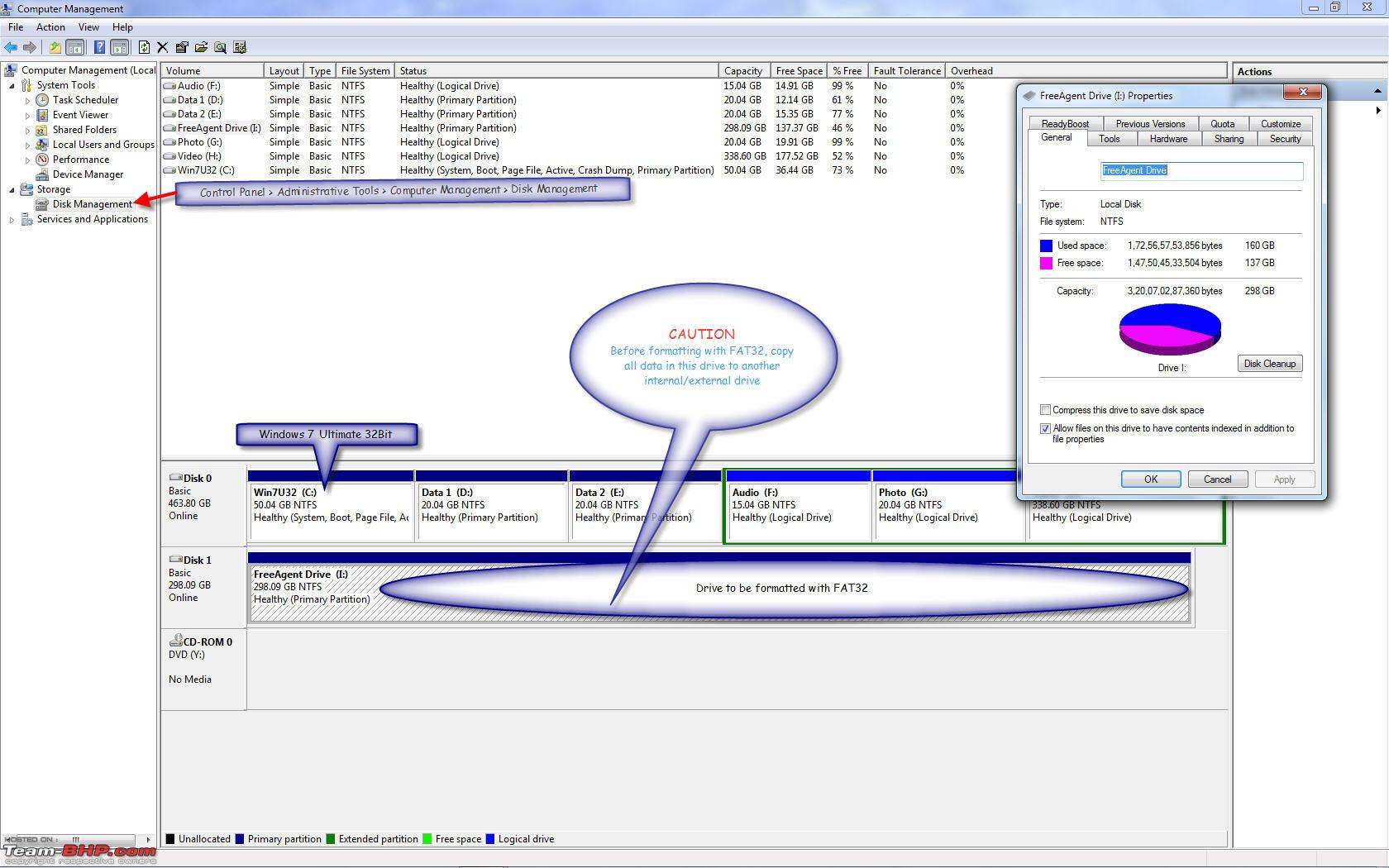Select the Audio (F:) logical drive block
Image resolution: width=1389 pixels, height=868 pixels.
click(x=799, y=506)
